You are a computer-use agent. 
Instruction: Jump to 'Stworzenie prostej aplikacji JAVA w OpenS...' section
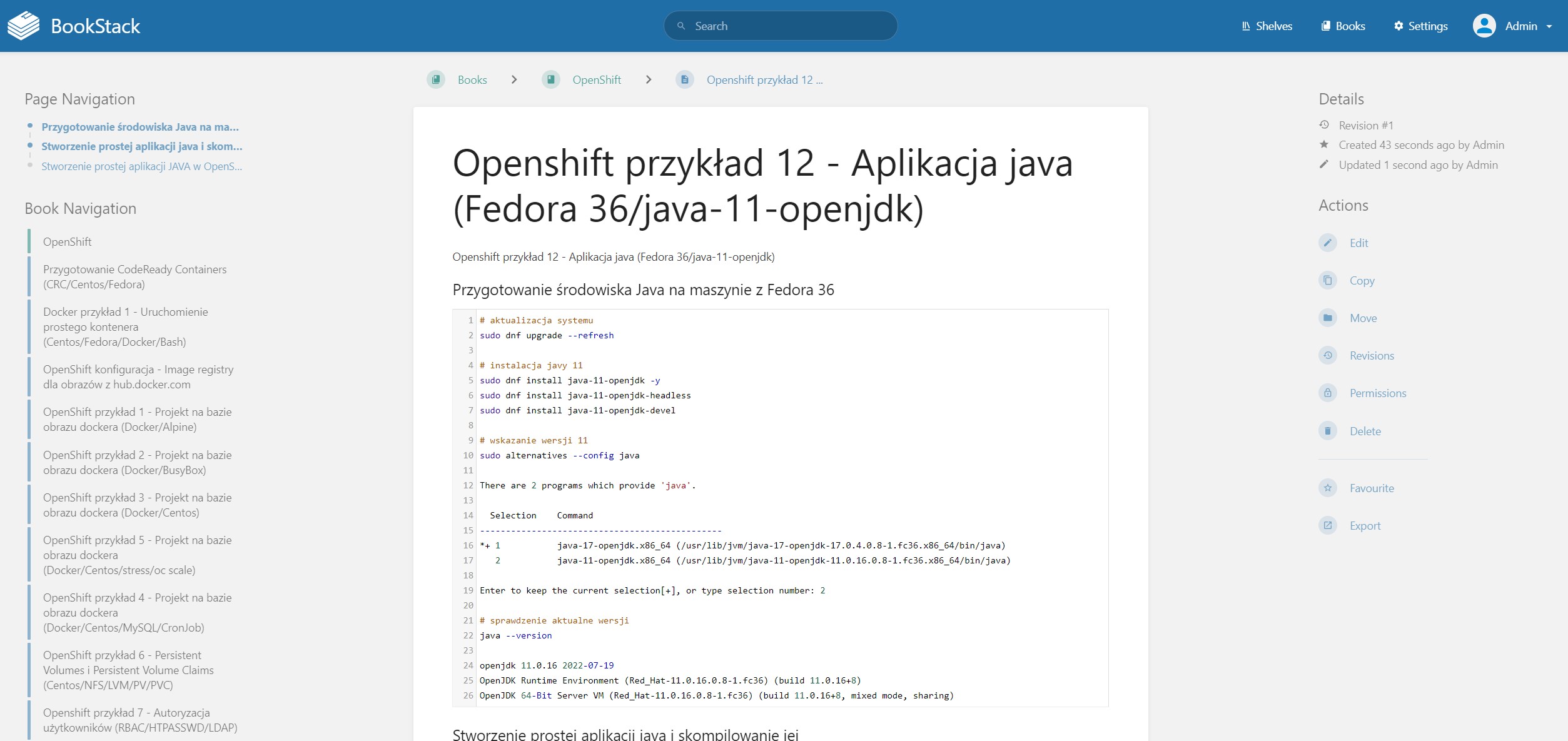[x=141, y=166]
